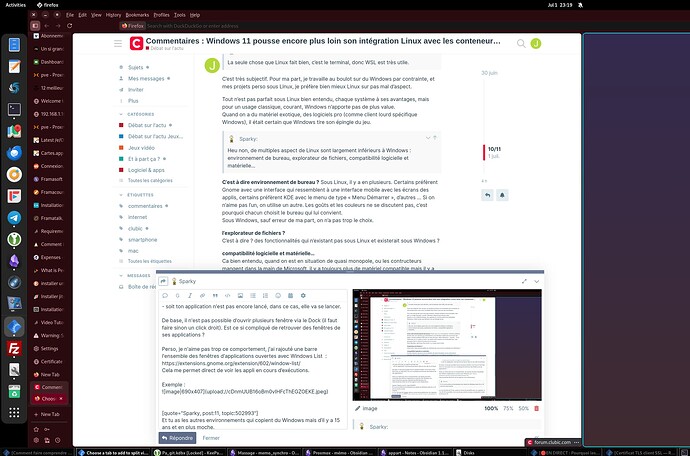Viewport: 690px width, 456px height.
Task: Click the blockquote icon in the composer toolbar
Action: tap(215, 295)
